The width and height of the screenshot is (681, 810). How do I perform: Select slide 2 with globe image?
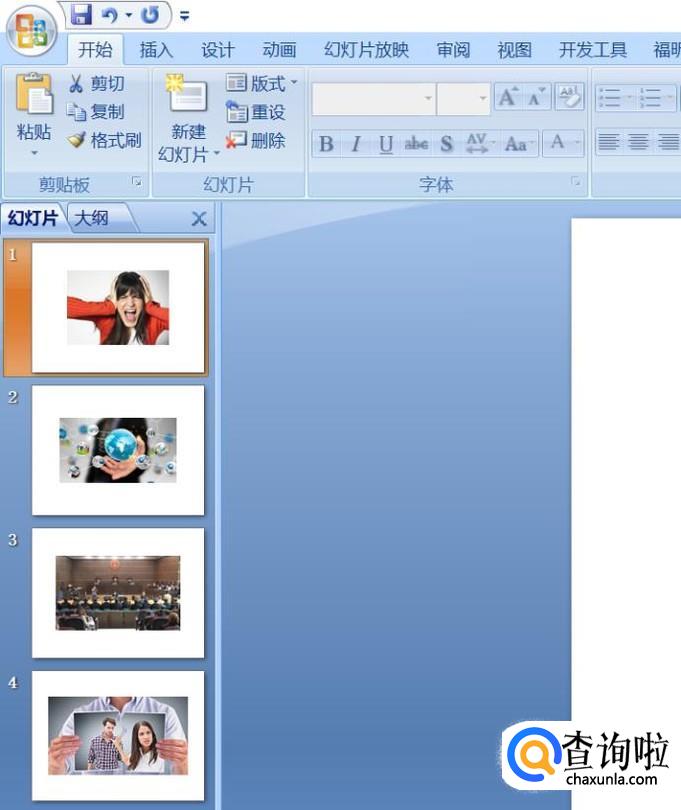[118, 450]
